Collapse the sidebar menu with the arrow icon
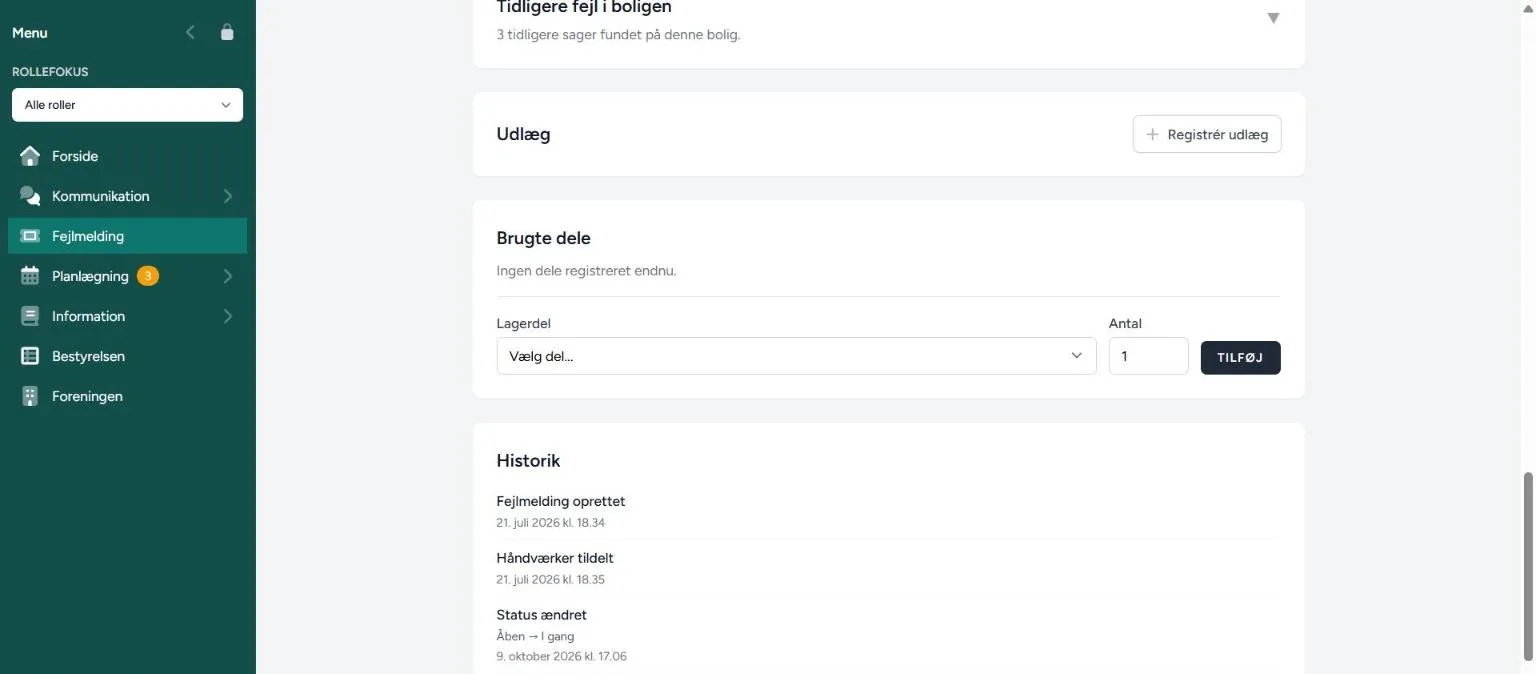This screenshot has height=674, width=1536. [190, 33]
